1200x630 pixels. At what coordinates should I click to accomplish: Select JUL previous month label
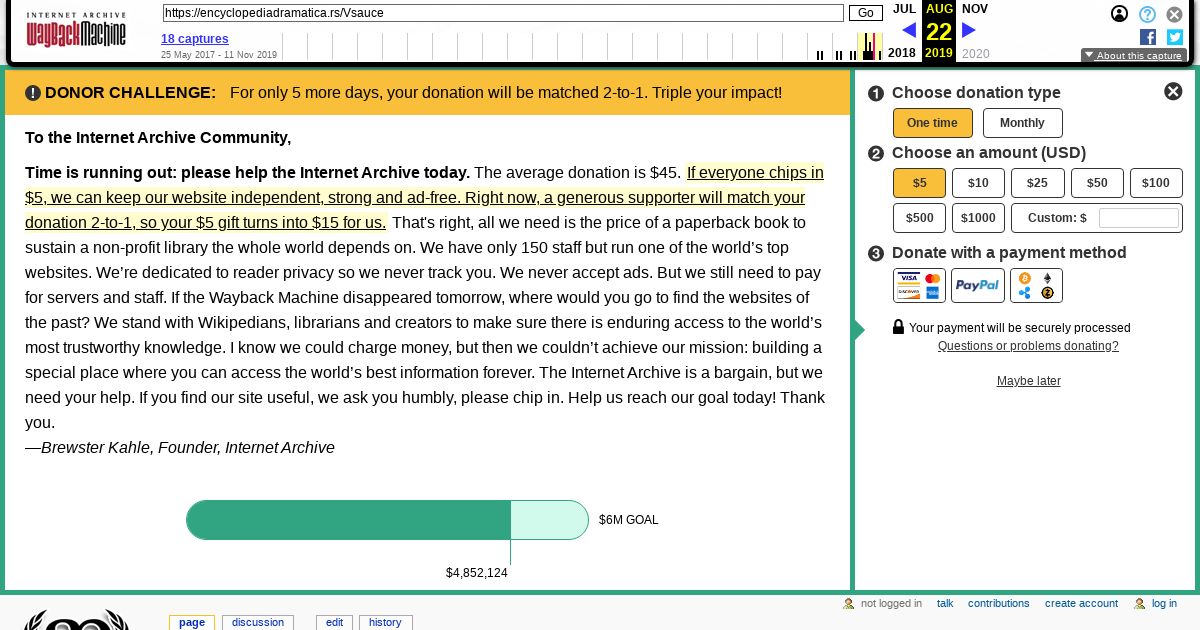(904, 9)
